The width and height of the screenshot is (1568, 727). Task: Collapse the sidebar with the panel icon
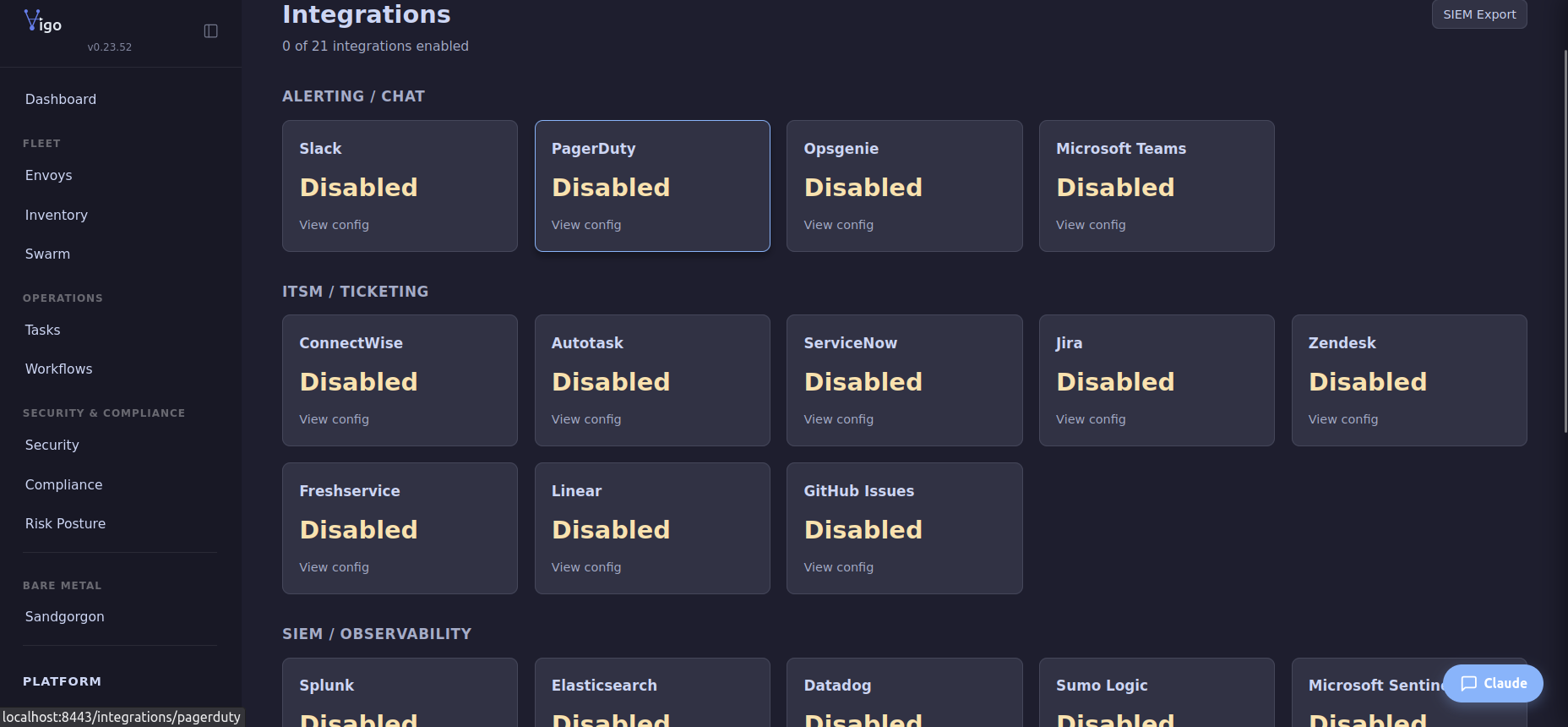[x=211, y=31]
